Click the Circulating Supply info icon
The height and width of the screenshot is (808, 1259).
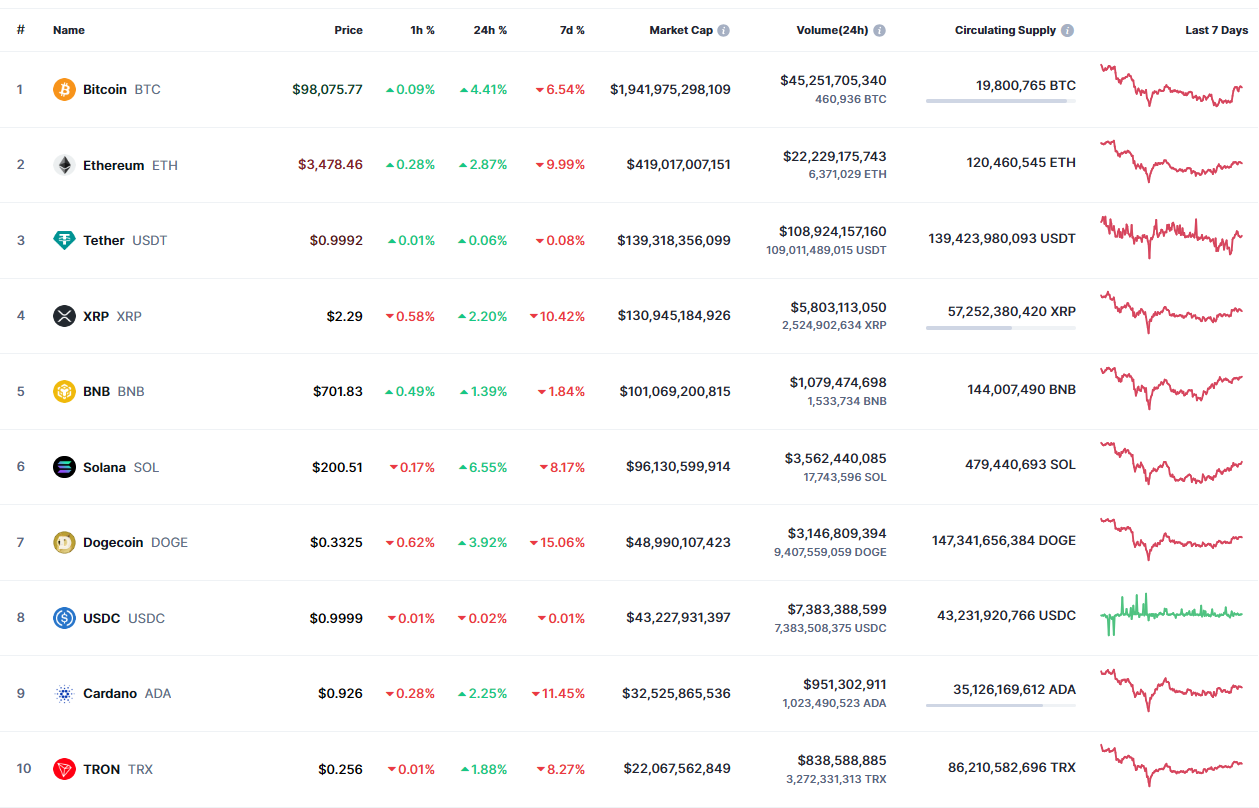coord(1067,30)
